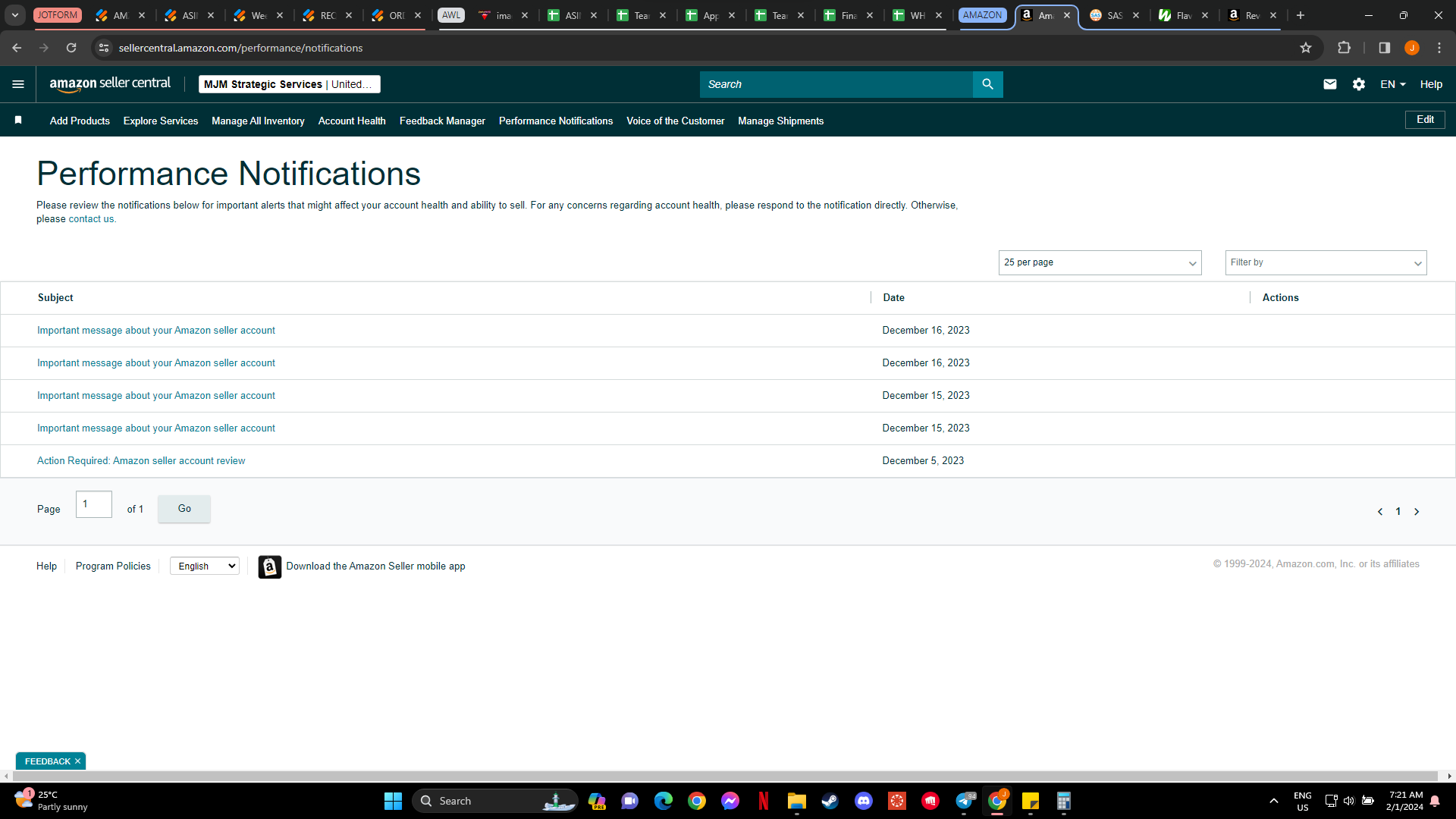Click the bookmark flag icon
The image size is (1456, 819).
[18, 121]
